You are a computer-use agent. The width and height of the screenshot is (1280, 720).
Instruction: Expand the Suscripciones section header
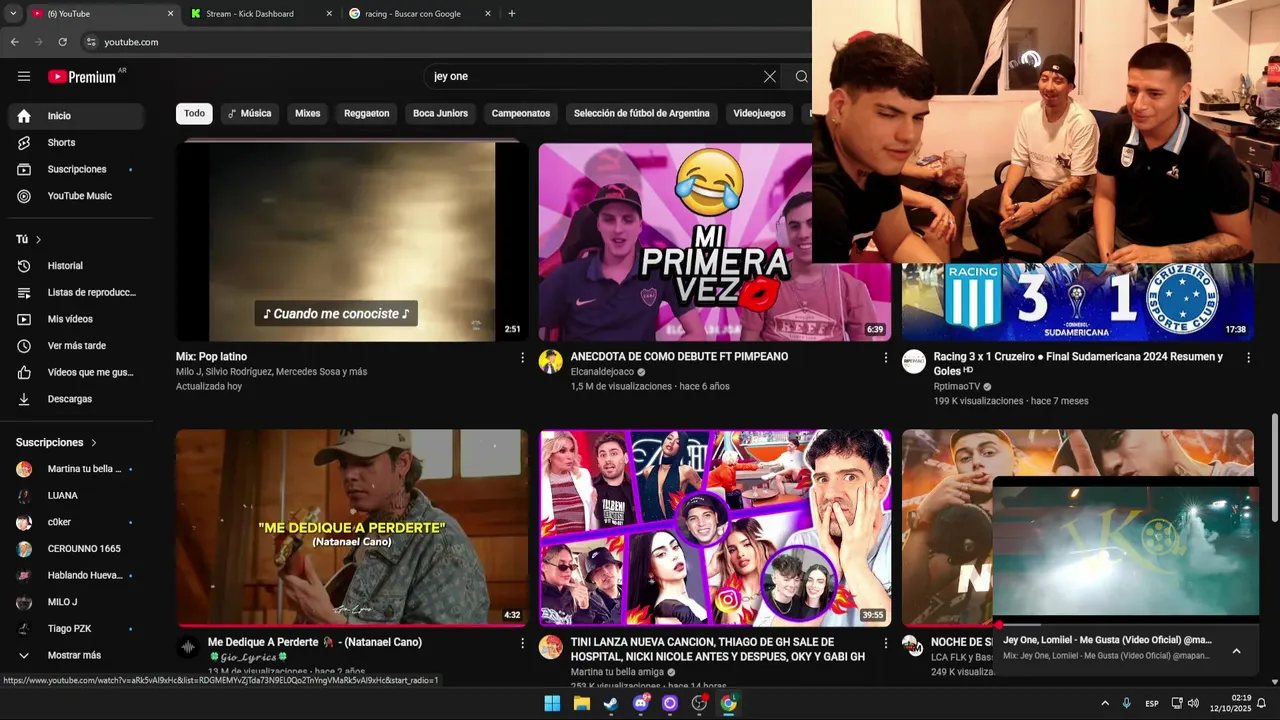[x=57, y=442]
